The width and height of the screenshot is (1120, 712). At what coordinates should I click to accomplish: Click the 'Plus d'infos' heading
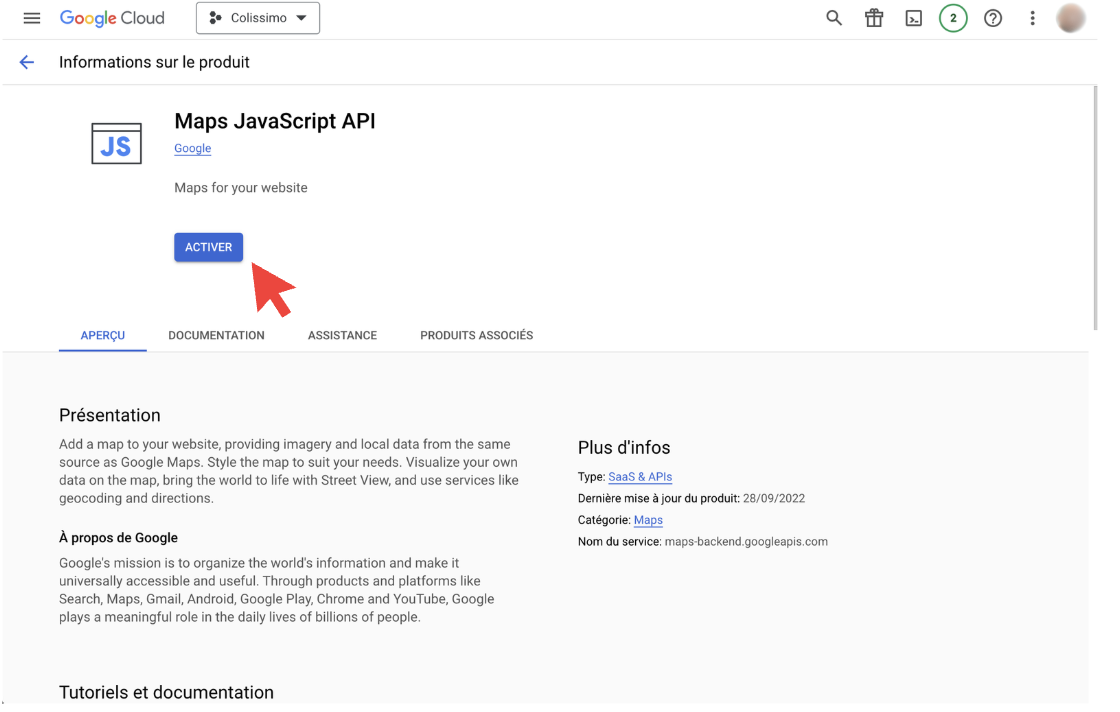pos(624,448)
